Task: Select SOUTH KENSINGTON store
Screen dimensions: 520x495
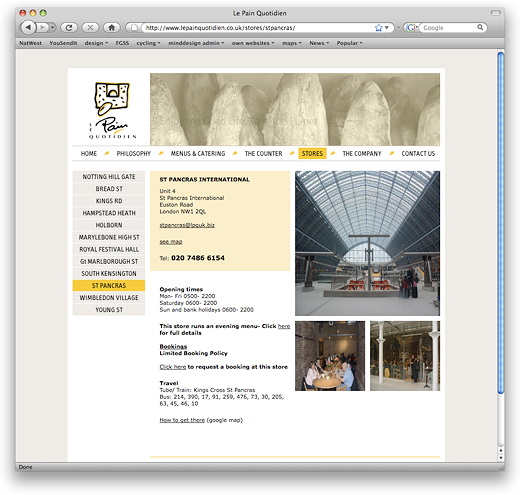Action: click(x=109, y=274)
